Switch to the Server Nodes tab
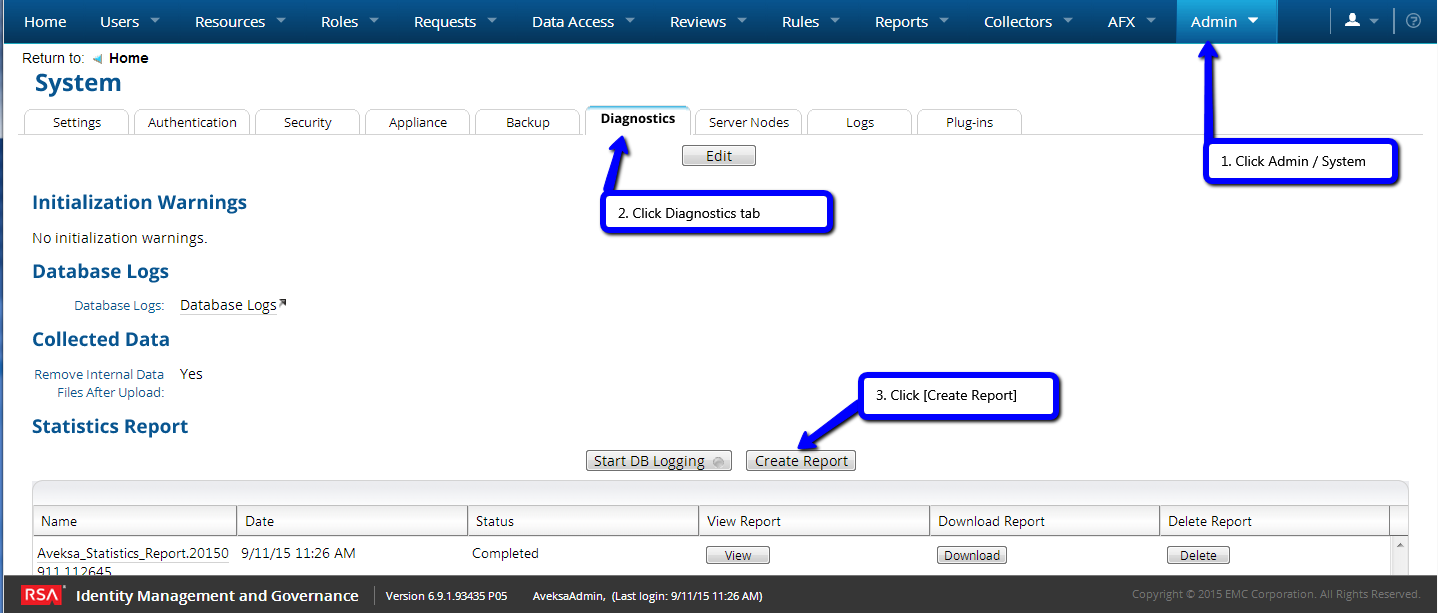Image resolution: width=1438 pixels, height=613 pixels. (747, 121)
